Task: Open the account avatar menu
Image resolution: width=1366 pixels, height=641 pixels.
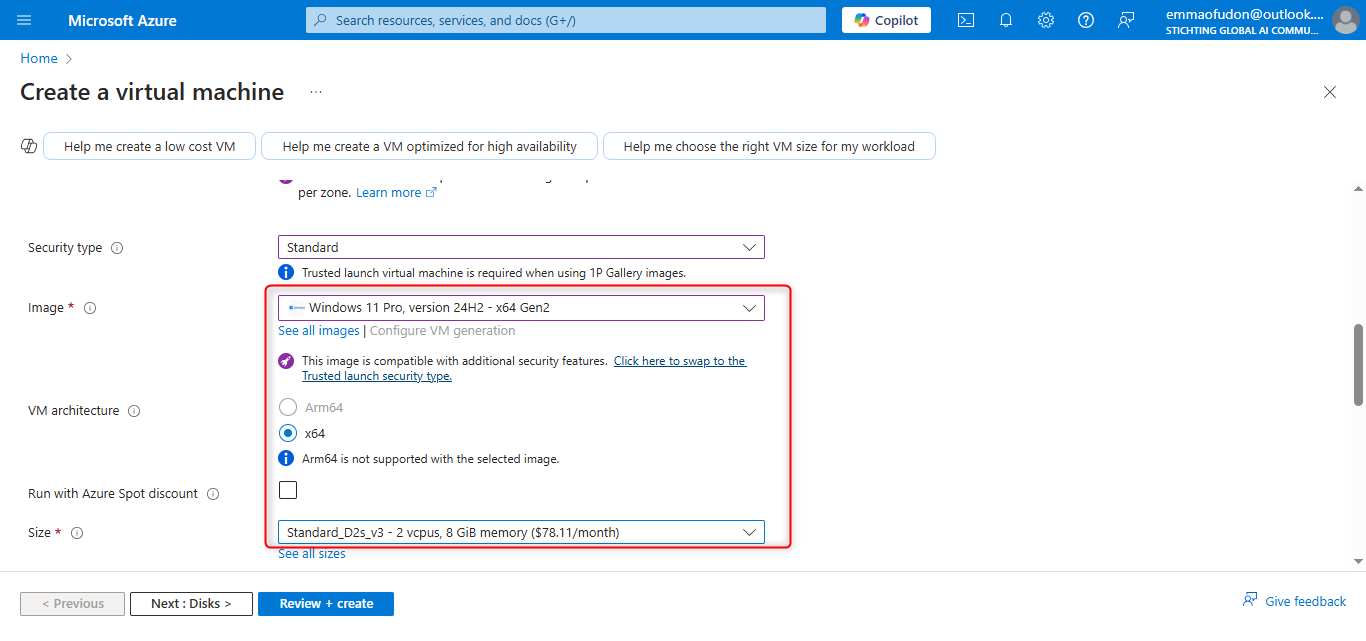Action: tap(1345, 20)
